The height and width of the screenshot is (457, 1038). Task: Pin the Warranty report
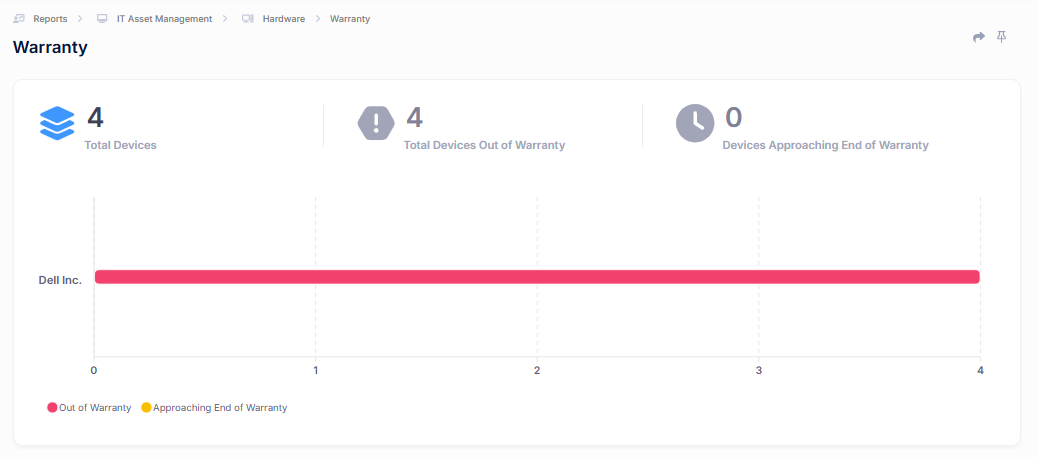point(1001,37)
